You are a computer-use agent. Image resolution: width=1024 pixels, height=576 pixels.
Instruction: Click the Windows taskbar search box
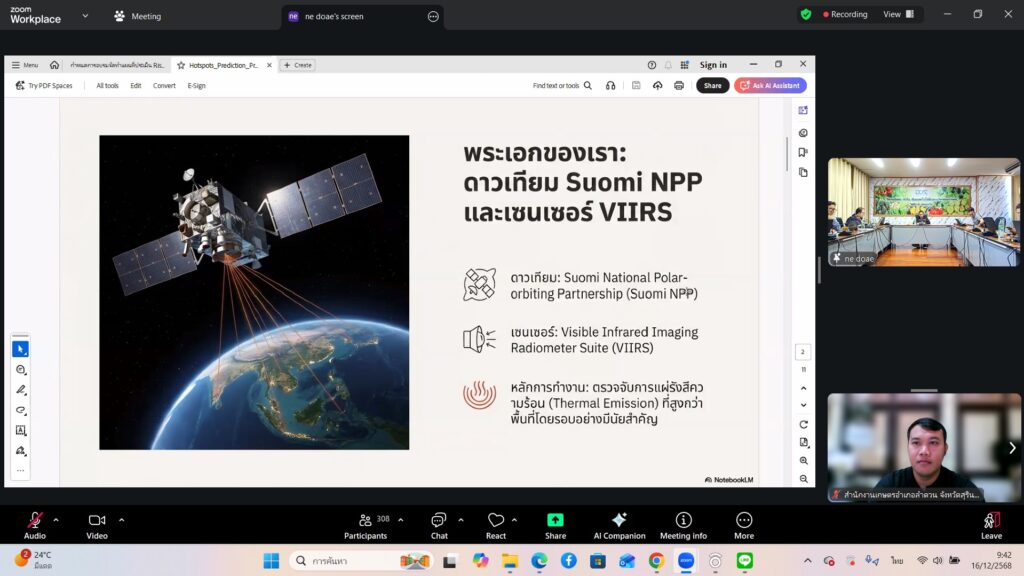(360, 561)
